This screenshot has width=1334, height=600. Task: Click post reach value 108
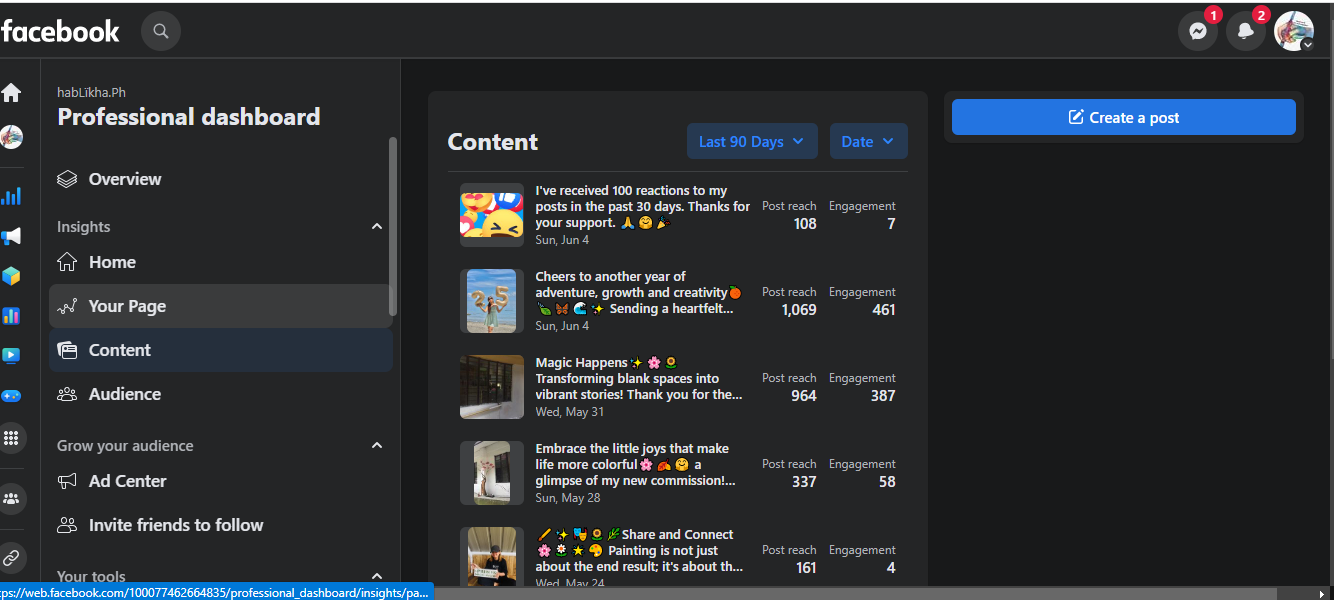[x=805, y=224]
